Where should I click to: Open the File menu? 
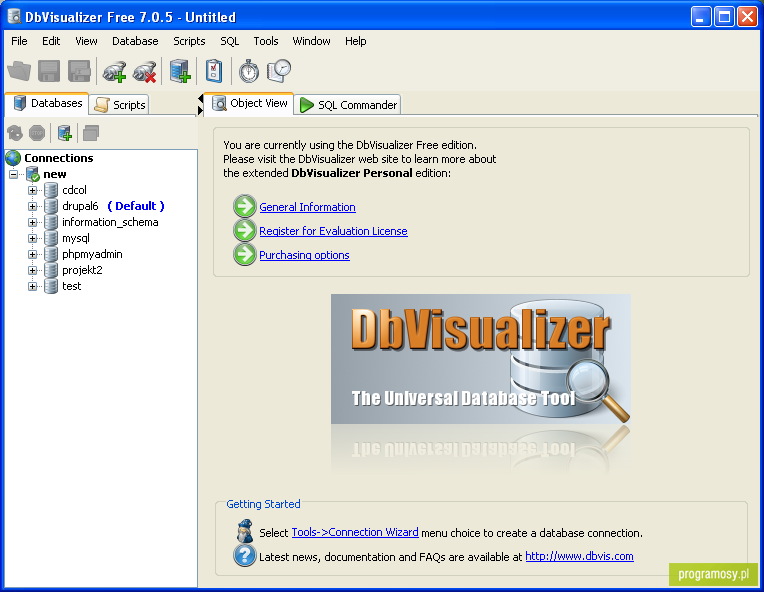(x=19, y=41)
